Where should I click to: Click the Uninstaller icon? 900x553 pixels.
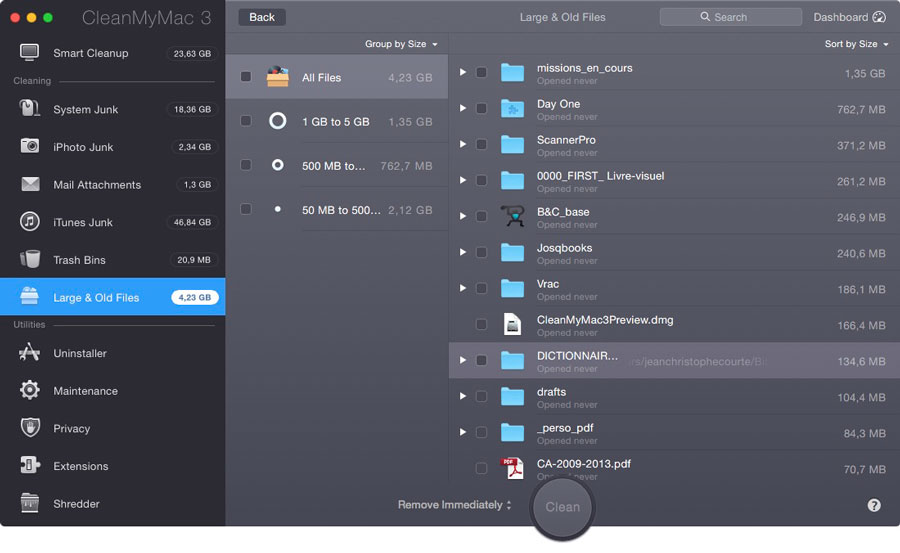coord(29,352)
